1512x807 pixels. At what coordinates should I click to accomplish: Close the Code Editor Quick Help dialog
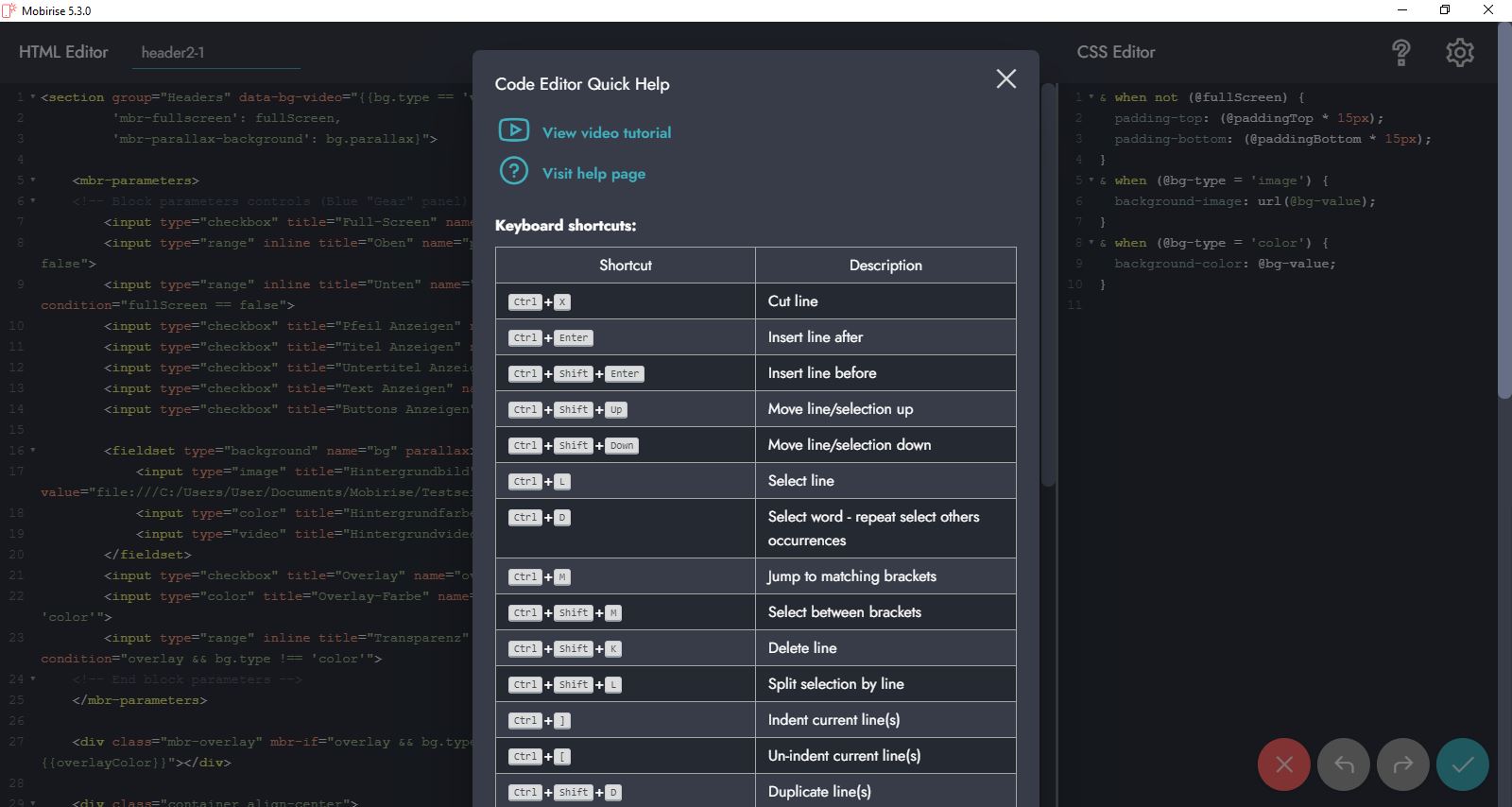[1005, 79]
